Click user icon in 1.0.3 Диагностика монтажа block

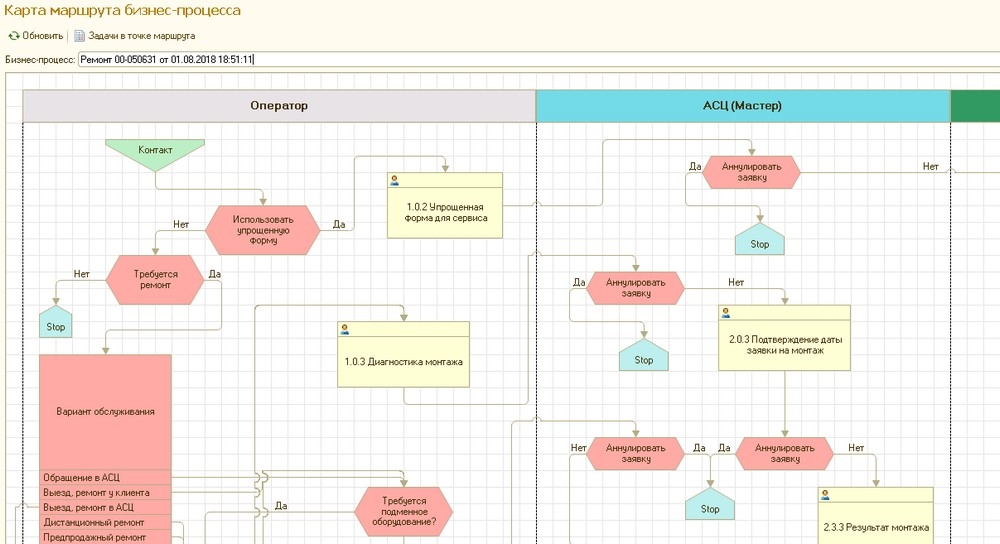pyautogui.click(x=345, y=328)
